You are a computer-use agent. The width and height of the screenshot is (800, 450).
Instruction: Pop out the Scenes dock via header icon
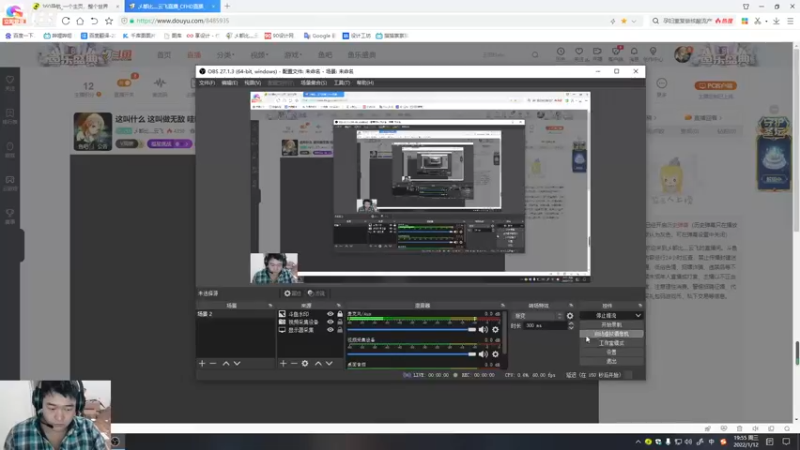(270, 306)
